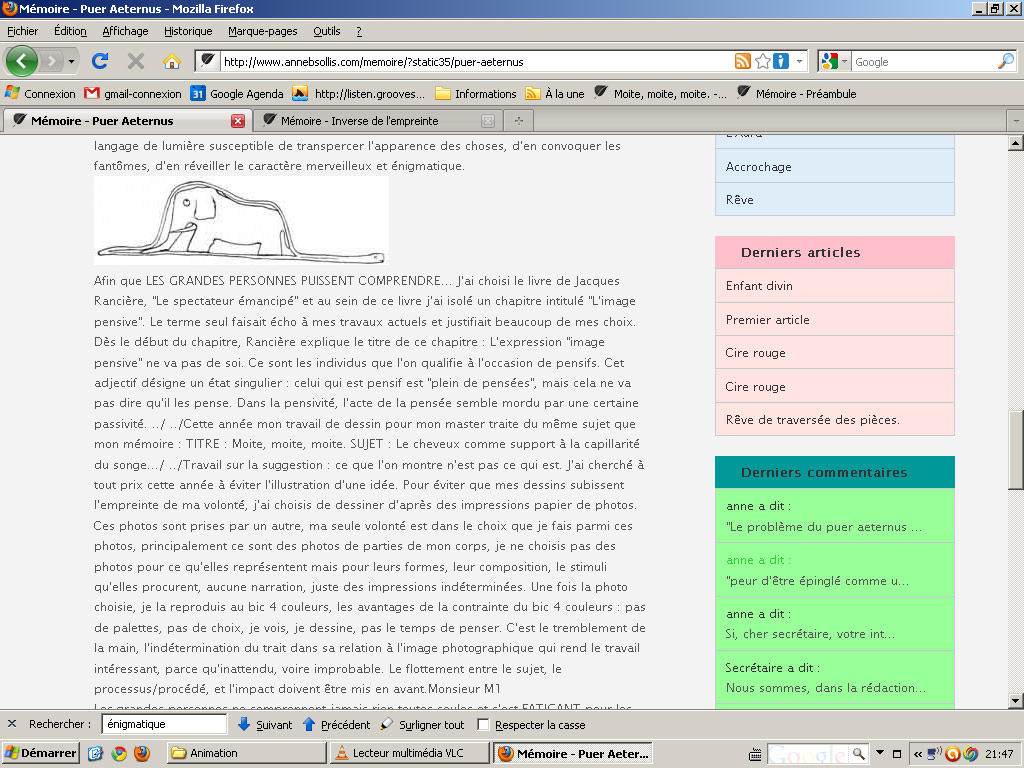
Task: Open the Informations bookmark folder
Action: (476, 93)
